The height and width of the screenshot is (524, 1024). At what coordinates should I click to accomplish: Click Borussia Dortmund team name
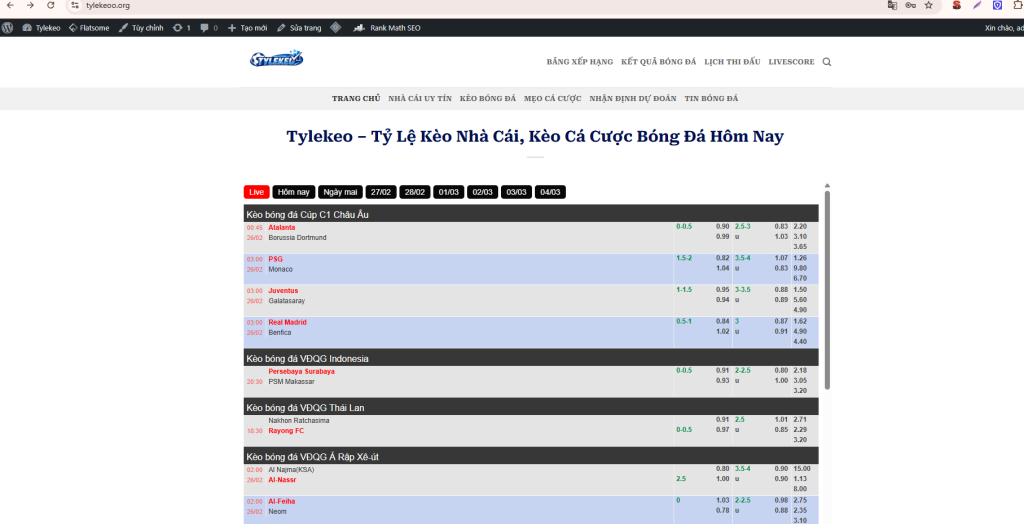tap(297, 238)
